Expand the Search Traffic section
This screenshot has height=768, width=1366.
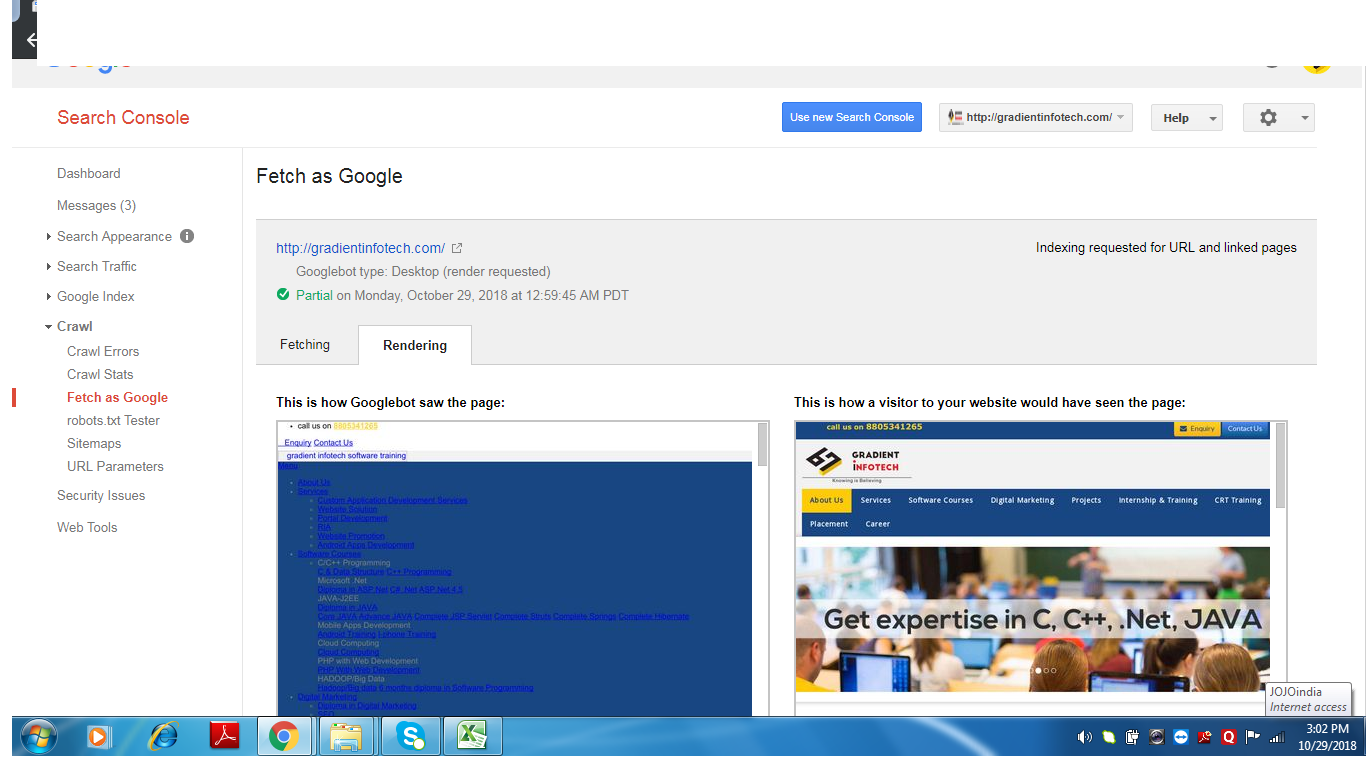coord(49,267)
